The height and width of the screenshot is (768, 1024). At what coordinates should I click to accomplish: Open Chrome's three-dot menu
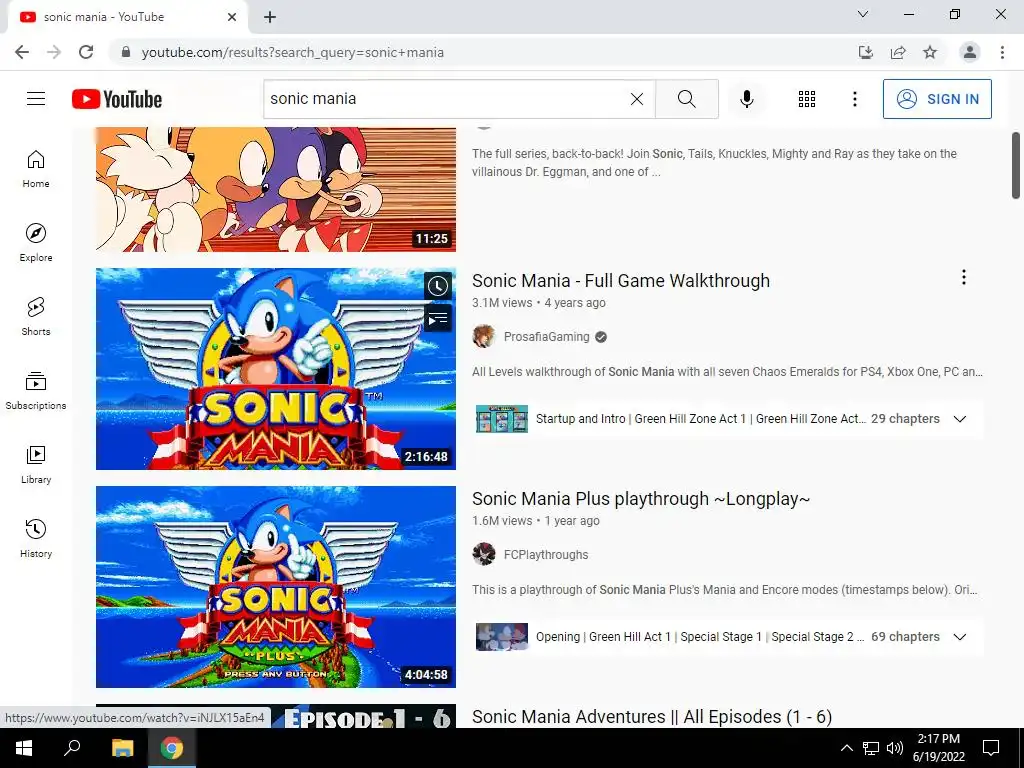tap(1002, 52)
